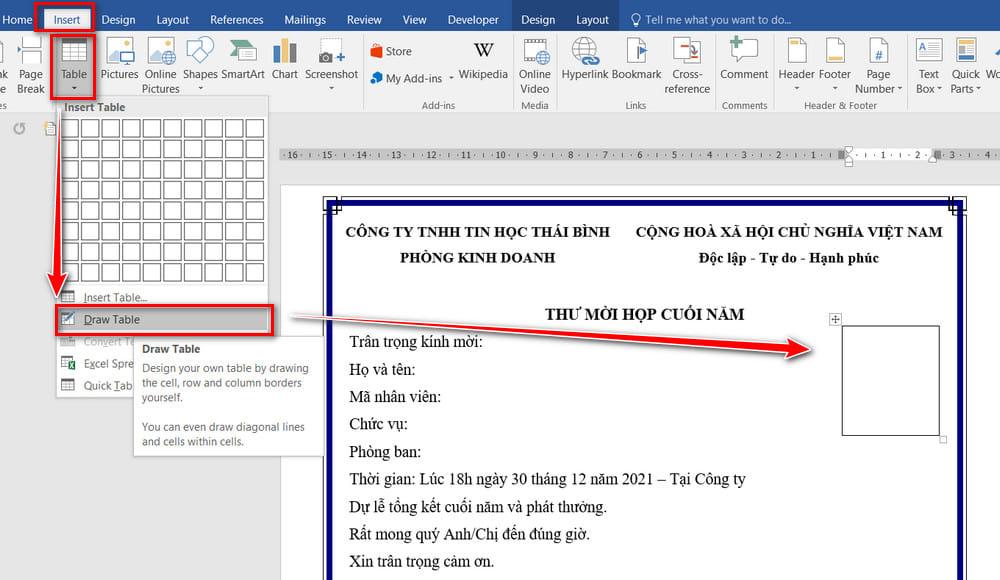1000x580 pixels.
Task: Open the Text Box dropdown
Action: point(929,65)
